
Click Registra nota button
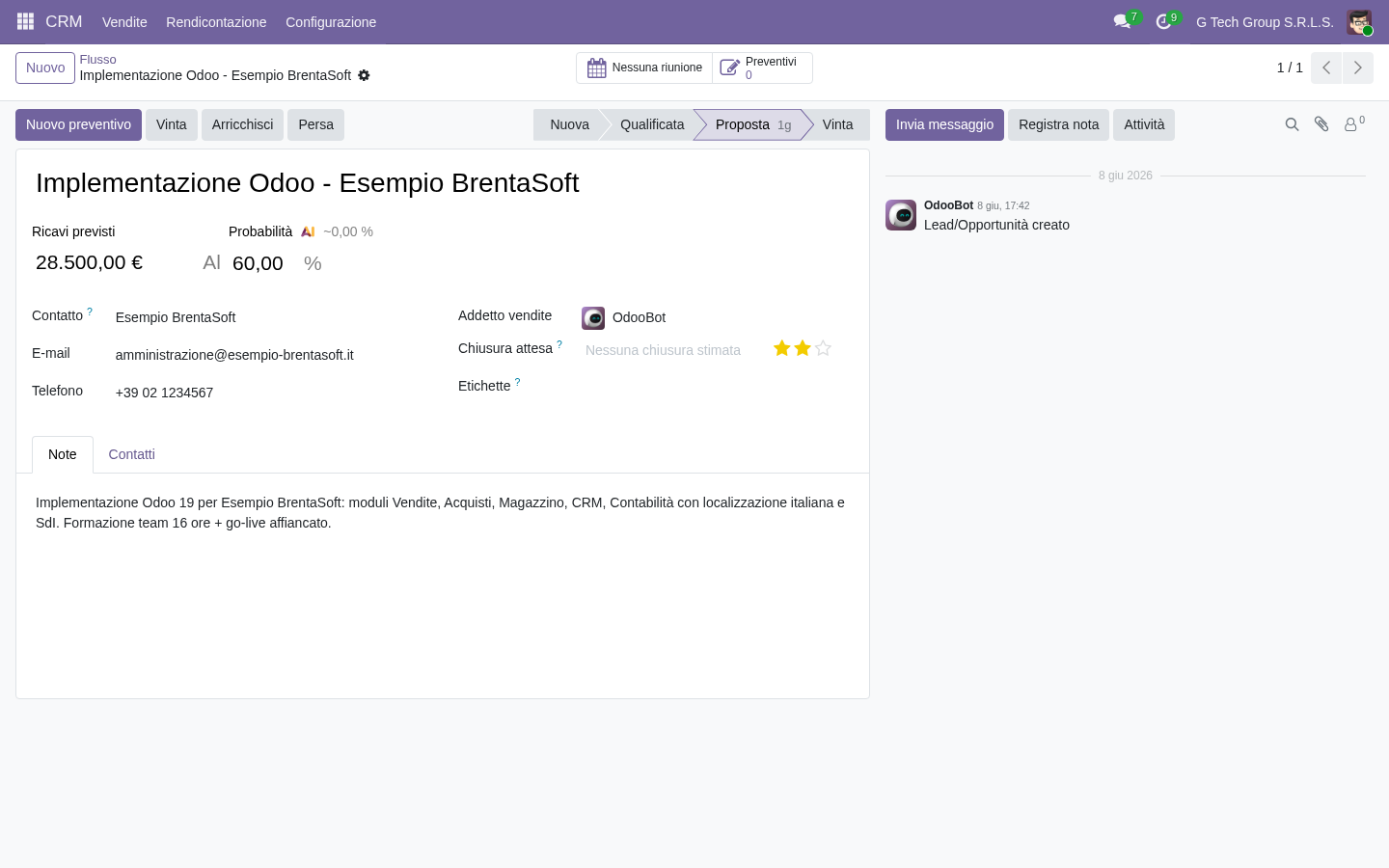(x=1058, y=124)
